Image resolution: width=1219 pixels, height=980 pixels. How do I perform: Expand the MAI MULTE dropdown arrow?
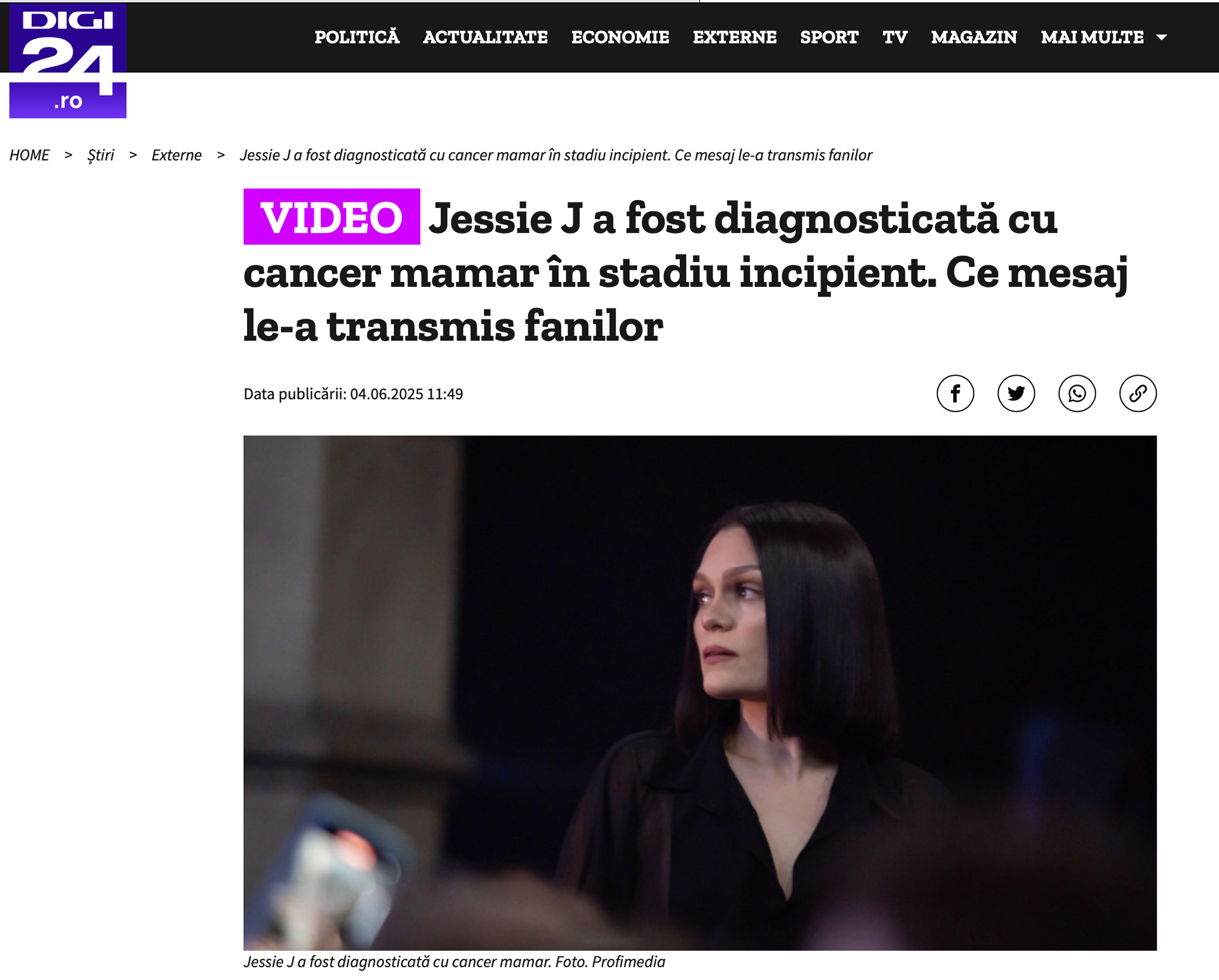(1161, 37)
